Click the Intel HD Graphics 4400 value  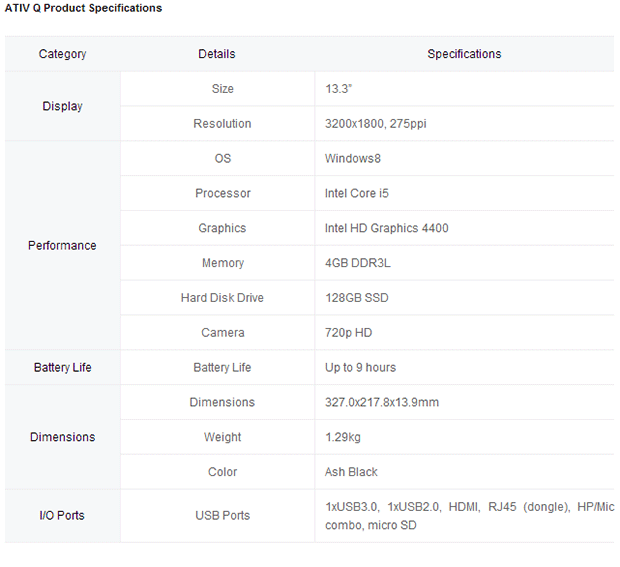click(x=386, y=228)
